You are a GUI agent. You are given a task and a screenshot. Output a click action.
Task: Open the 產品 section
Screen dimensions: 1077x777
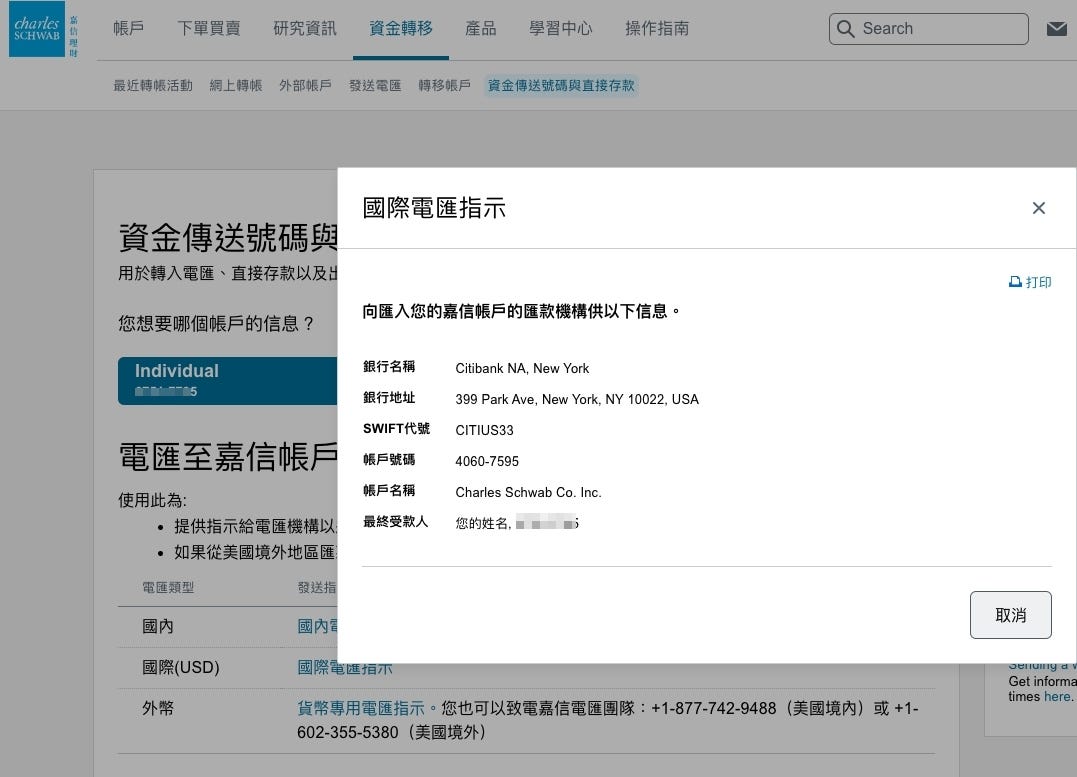click(480, 29)
